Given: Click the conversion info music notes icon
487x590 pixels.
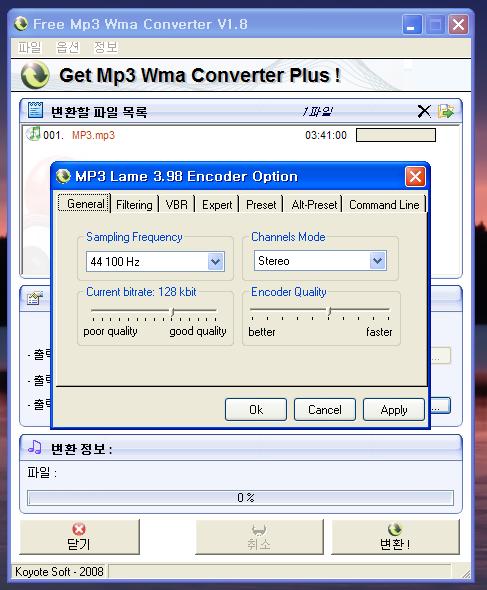Looking at the screenshot, I should (x=35, y=447).
